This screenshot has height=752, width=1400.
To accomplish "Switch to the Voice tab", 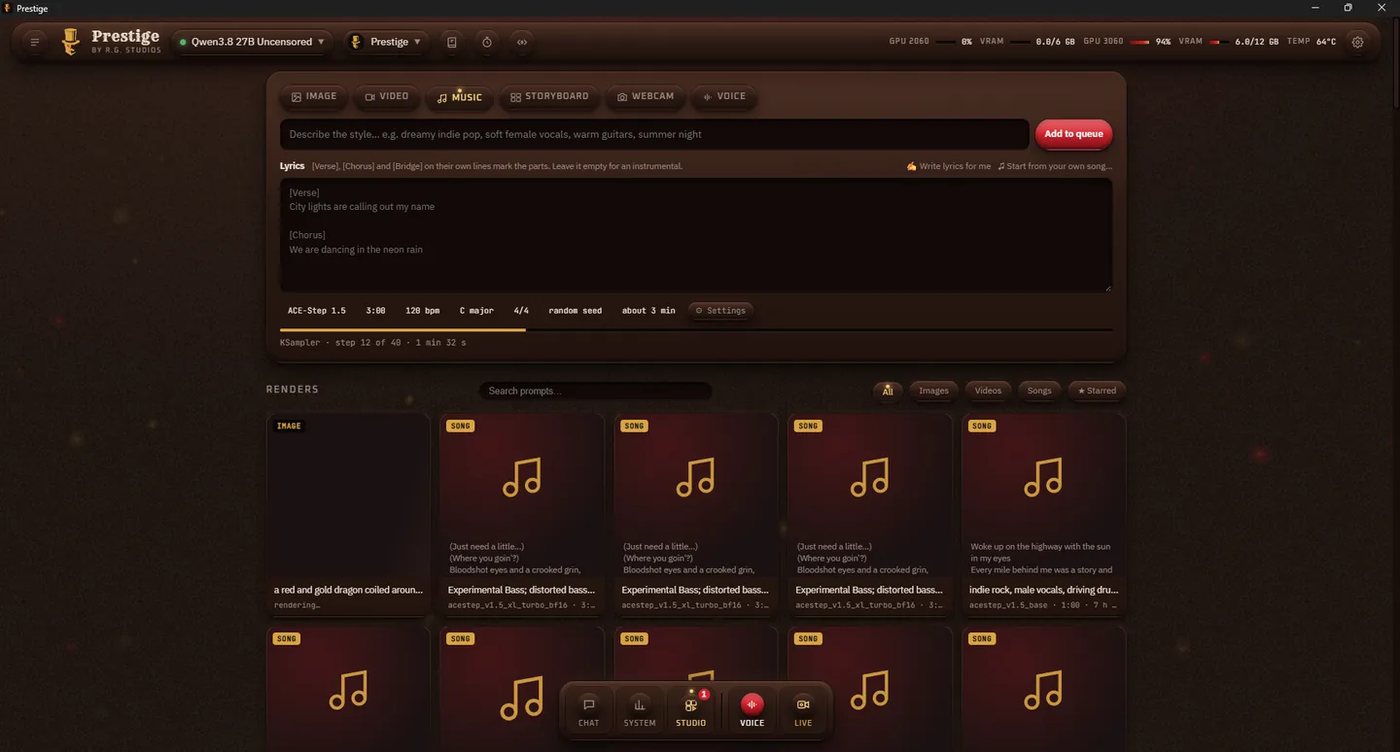I will click(x=724, y=97).
